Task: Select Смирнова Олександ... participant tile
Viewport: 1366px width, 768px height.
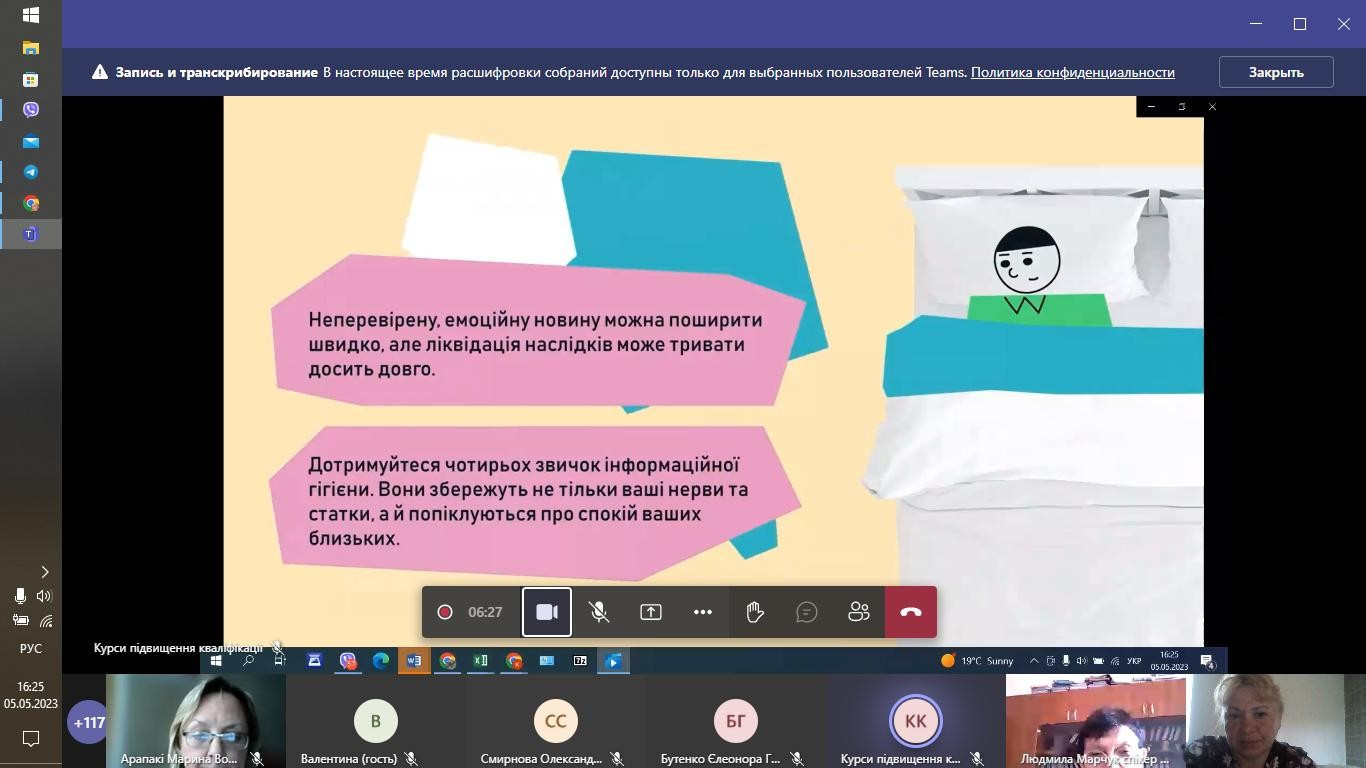Action: tap(556, 721)
